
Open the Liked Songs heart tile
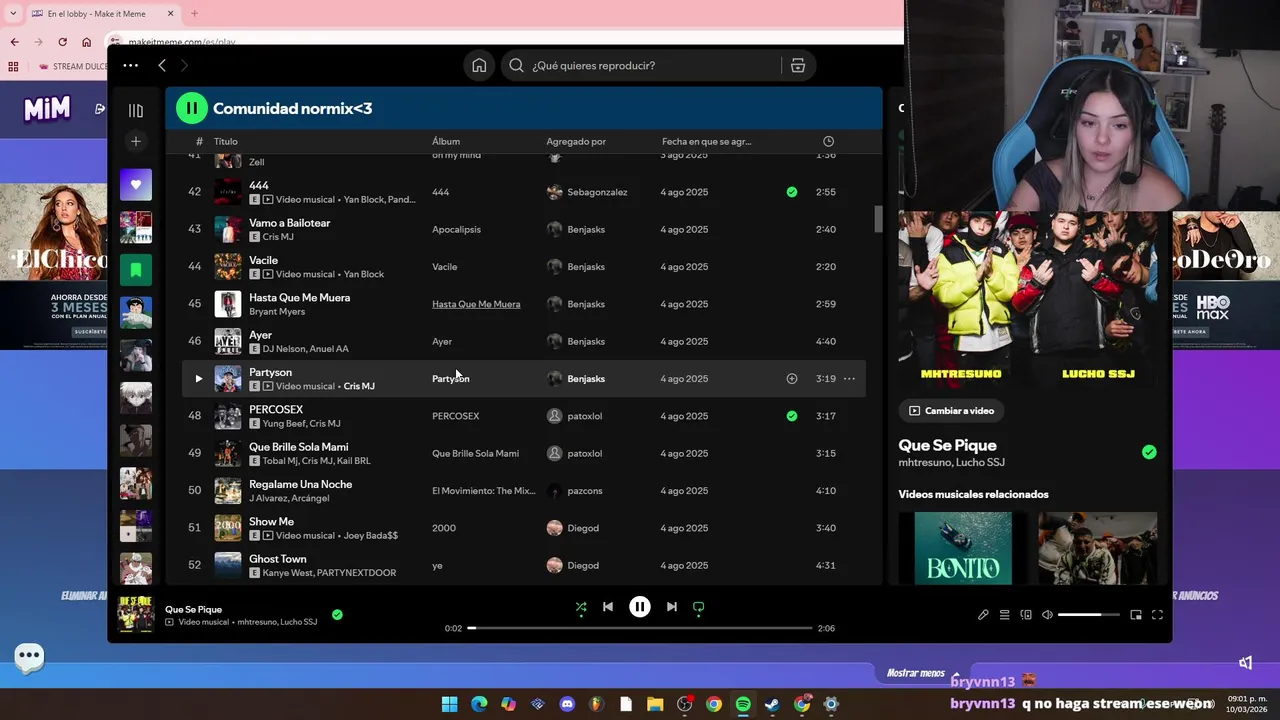pyautogui.click(x=136, y=184)
